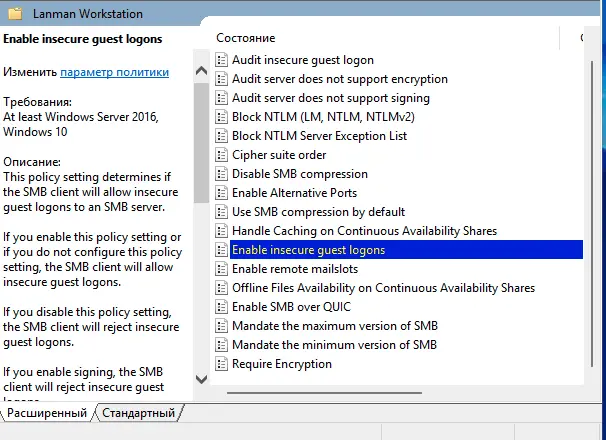Screen dimensions: 606x440
Task: Open the параметр политики link
Action: click(x=114, y=73)
